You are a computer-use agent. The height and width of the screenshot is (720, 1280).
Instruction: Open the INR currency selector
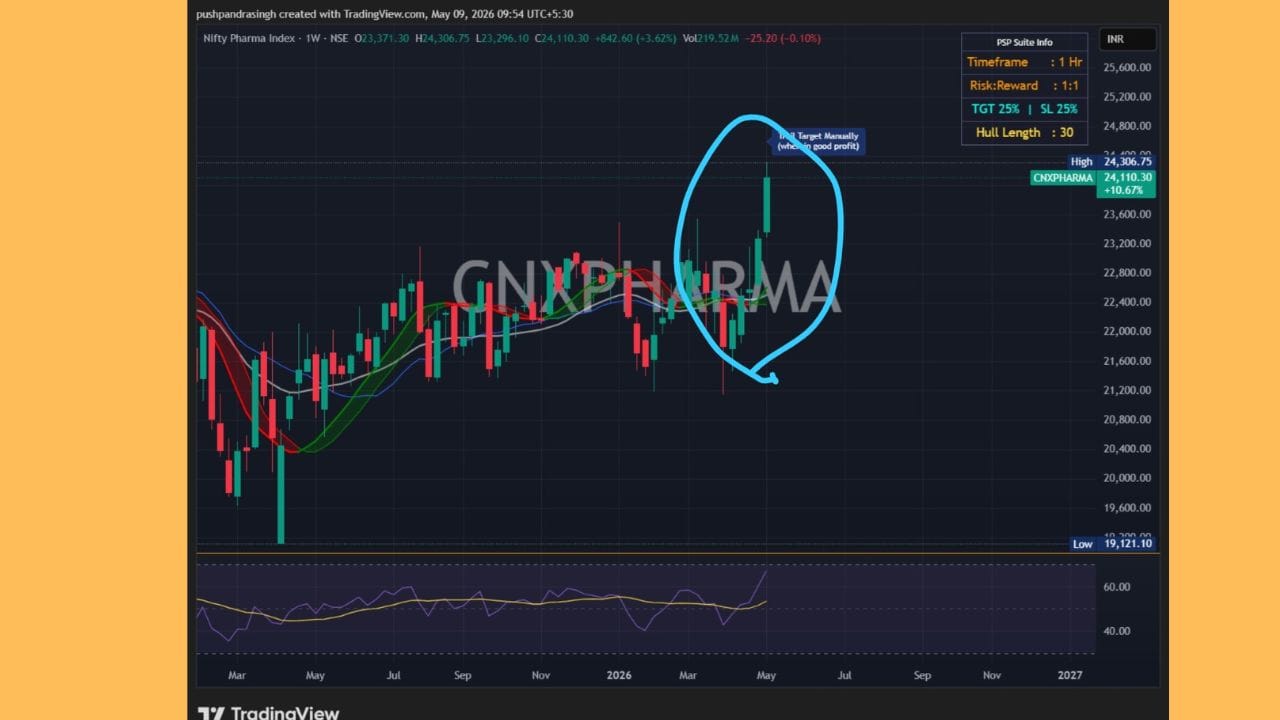pyautogui.click(x=1128, y=39)
